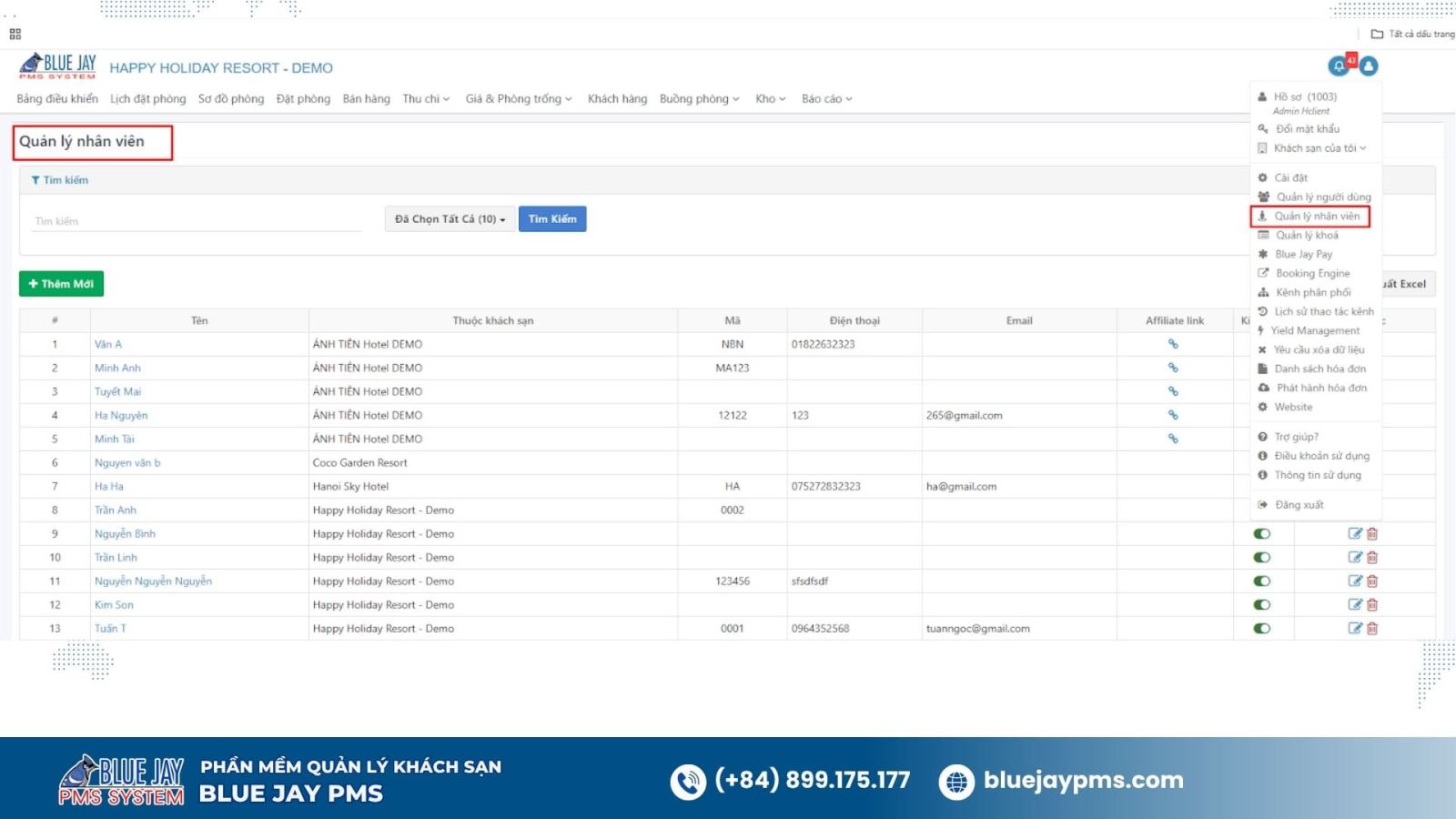The width and height of the screenshot is (1456, 819).
Task: Click affiliate link icon for Minh Tài
Action: tap(1173, 439)
